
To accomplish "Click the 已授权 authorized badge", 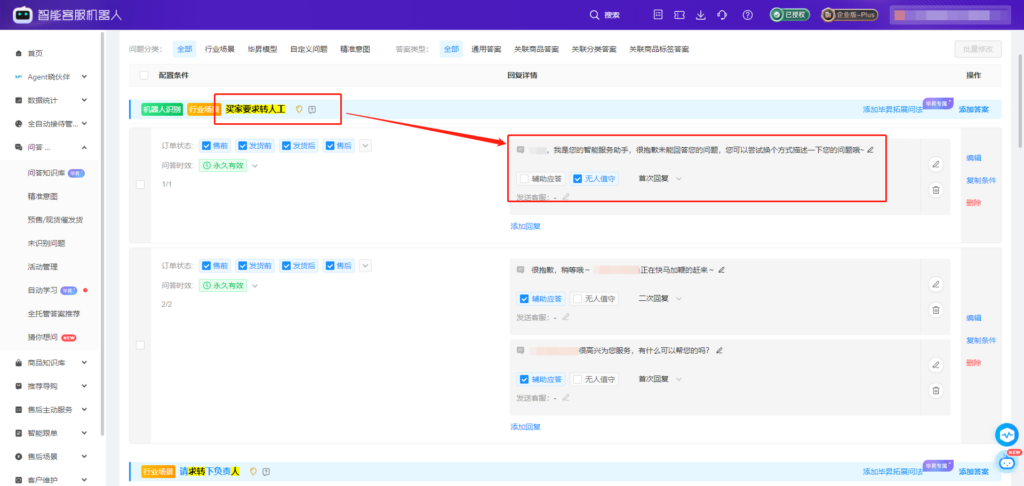I will pos(790,15).
